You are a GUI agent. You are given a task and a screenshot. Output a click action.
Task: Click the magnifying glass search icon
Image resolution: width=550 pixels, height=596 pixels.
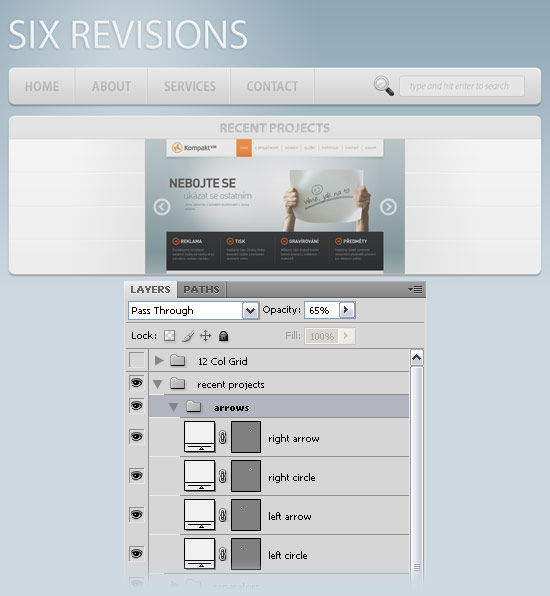(384, 86)
